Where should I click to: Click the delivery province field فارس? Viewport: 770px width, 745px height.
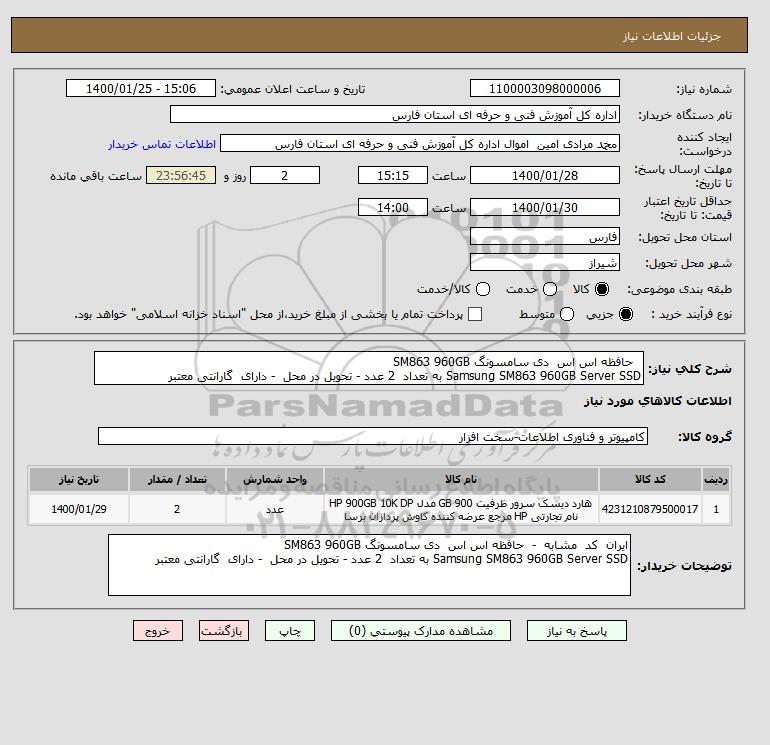click(x=545, y=237)
